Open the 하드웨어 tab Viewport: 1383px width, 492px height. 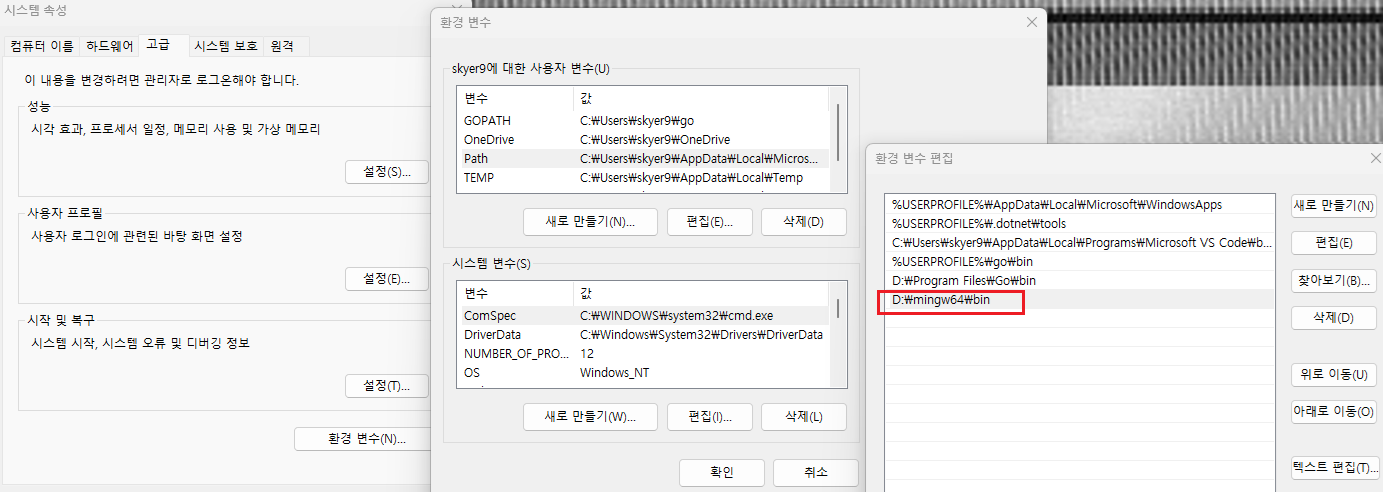pyautogui.click(x=111, y=46)
